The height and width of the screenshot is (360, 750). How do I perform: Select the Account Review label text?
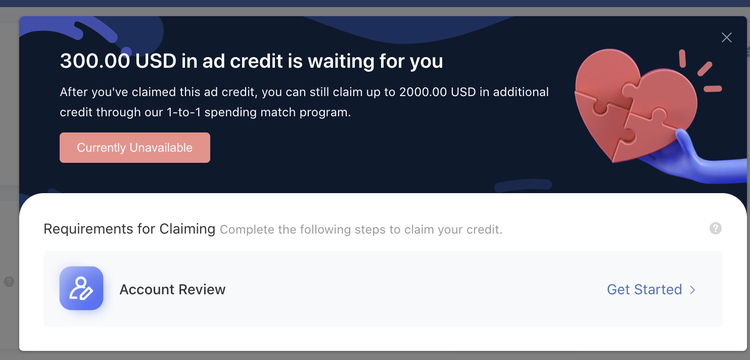[x=172, y=289]
